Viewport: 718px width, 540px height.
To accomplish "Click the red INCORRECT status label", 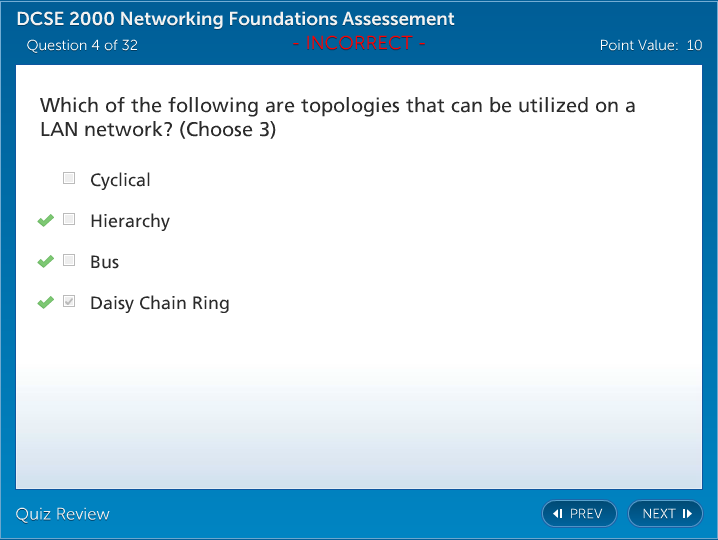I will pyautogui.click(x=359, y=43).
